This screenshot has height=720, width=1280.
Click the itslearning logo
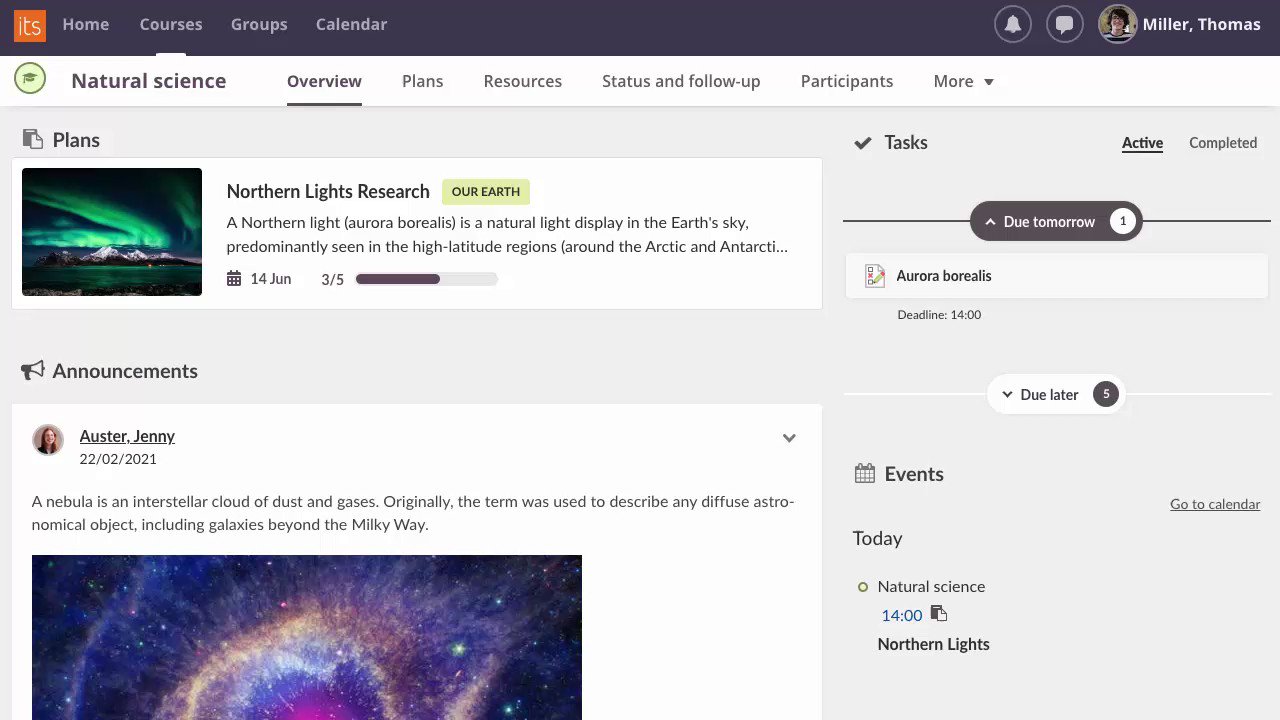(x=29, y=26)
